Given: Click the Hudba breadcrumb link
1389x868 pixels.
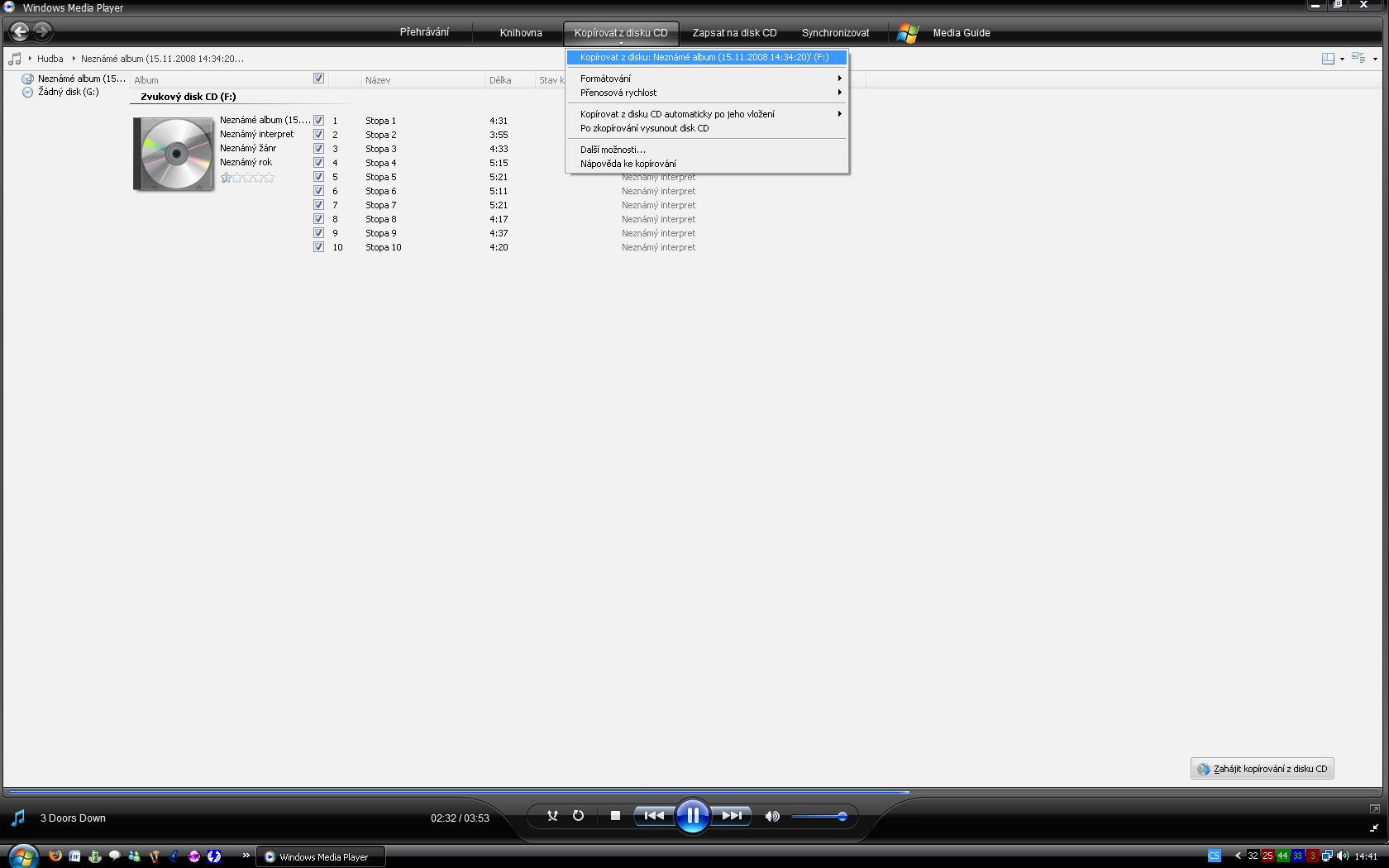Looking at the screenshot, I should point(50,59).
